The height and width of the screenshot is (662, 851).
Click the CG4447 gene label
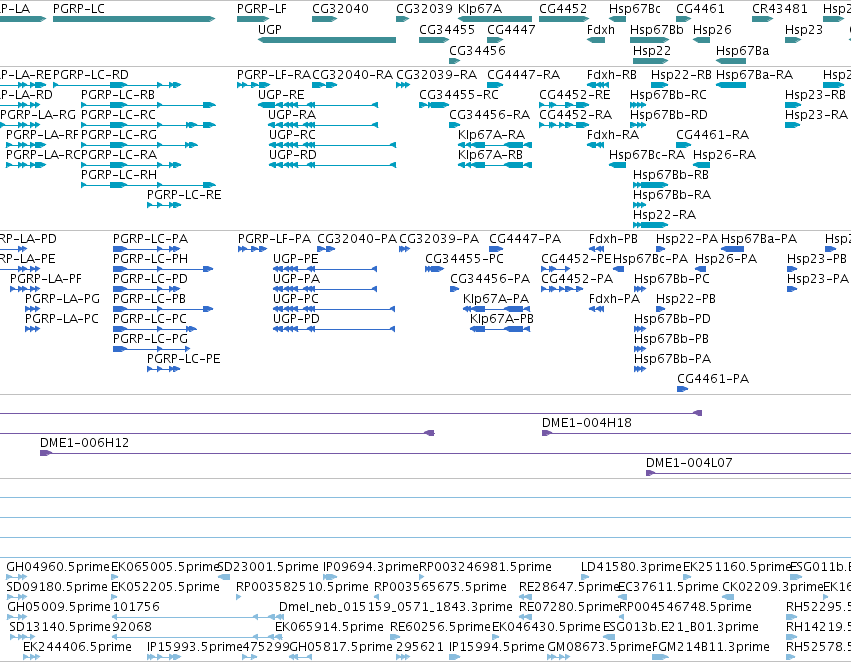[x=511, y=30]
